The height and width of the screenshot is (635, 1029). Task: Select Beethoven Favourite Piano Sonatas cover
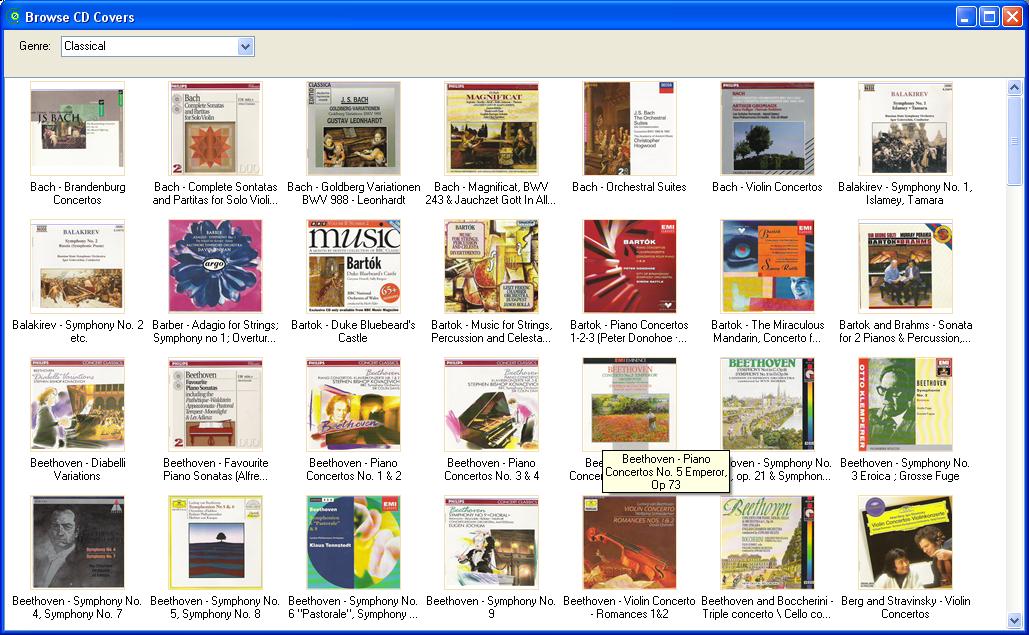pos(215,404)
